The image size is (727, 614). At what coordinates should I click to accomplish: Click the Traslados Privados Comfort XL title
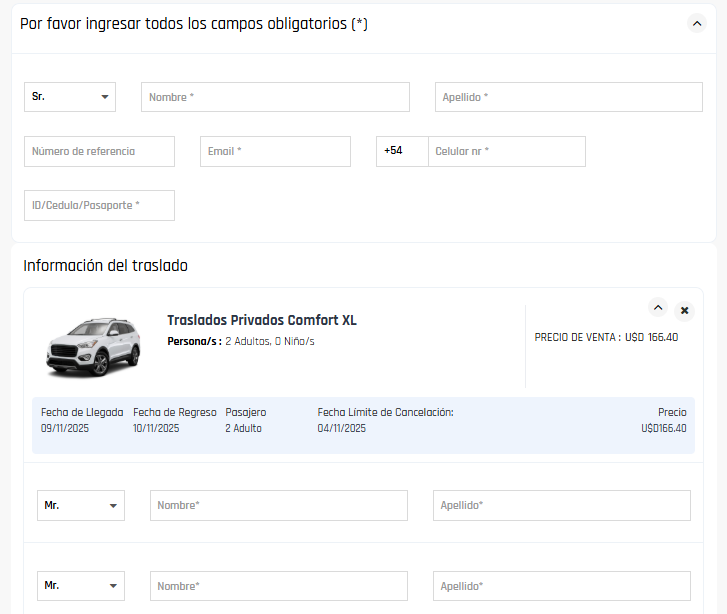[x=262, y=321]
